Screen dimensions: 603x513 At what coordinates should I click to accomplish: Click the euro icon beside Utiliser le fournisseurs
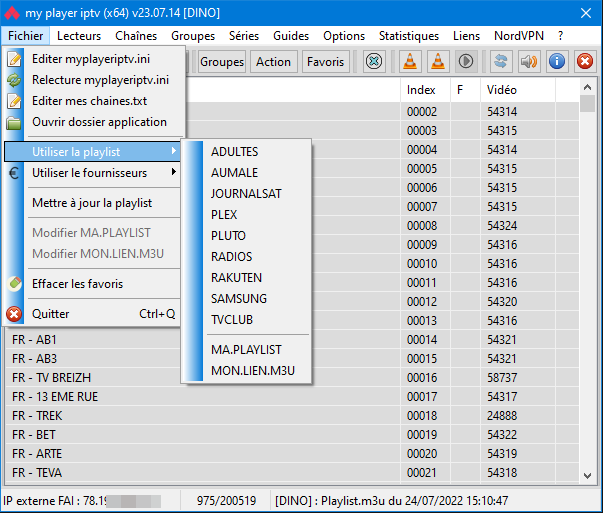14,173
